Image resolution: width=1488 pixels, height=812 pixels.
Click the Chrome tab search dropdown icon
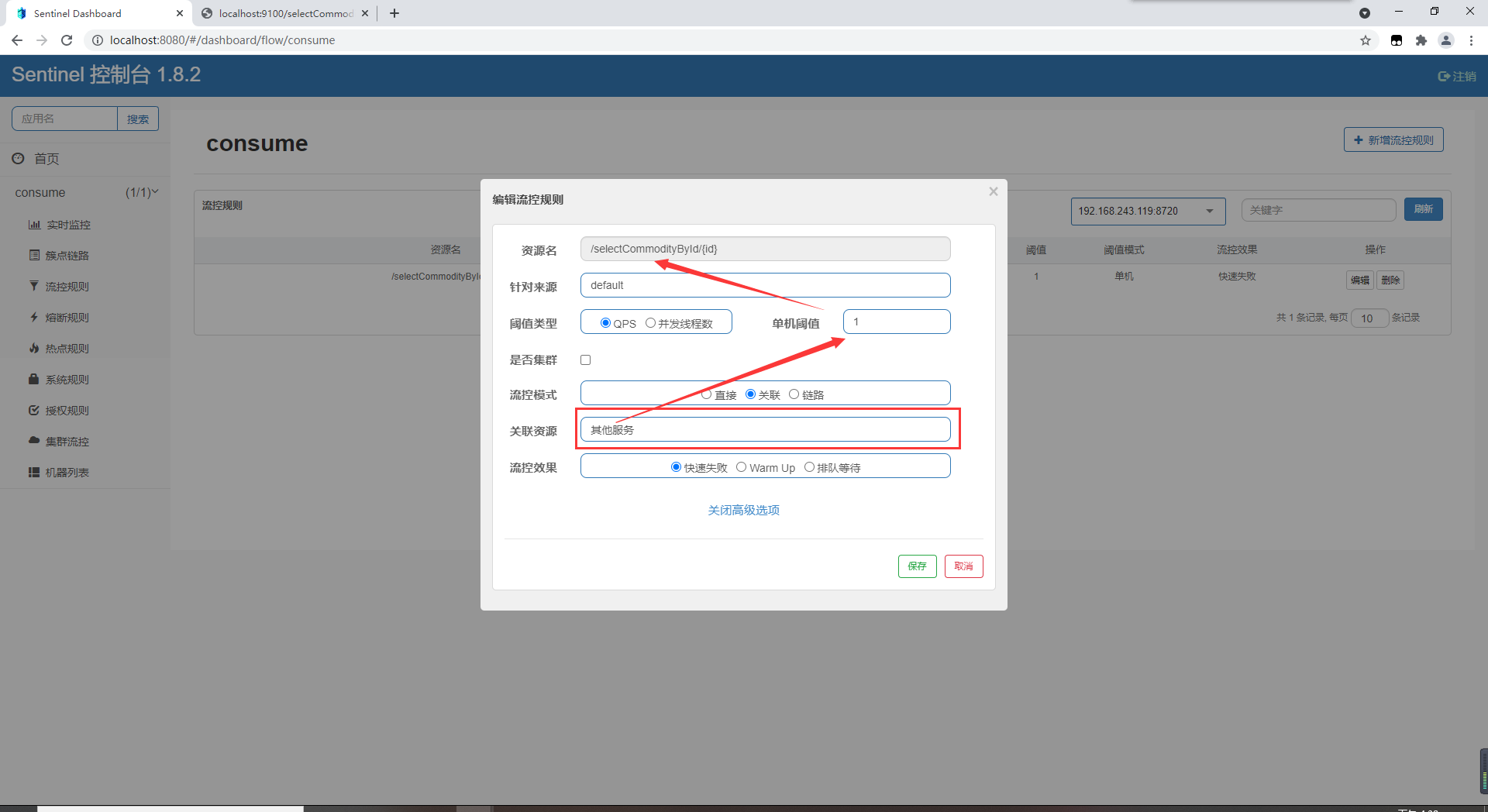1365,13
